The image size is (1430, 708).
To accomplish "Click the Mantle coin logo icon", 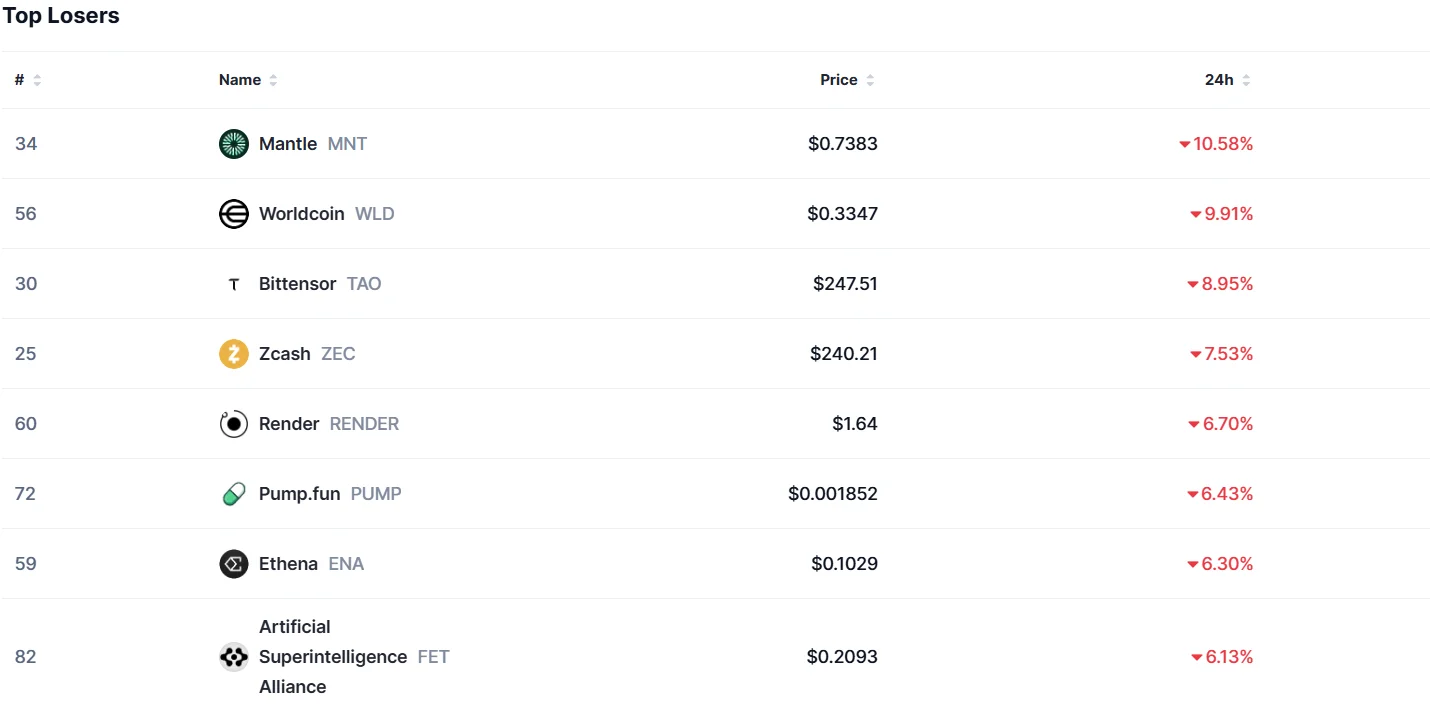I will [x=233, y=144].
